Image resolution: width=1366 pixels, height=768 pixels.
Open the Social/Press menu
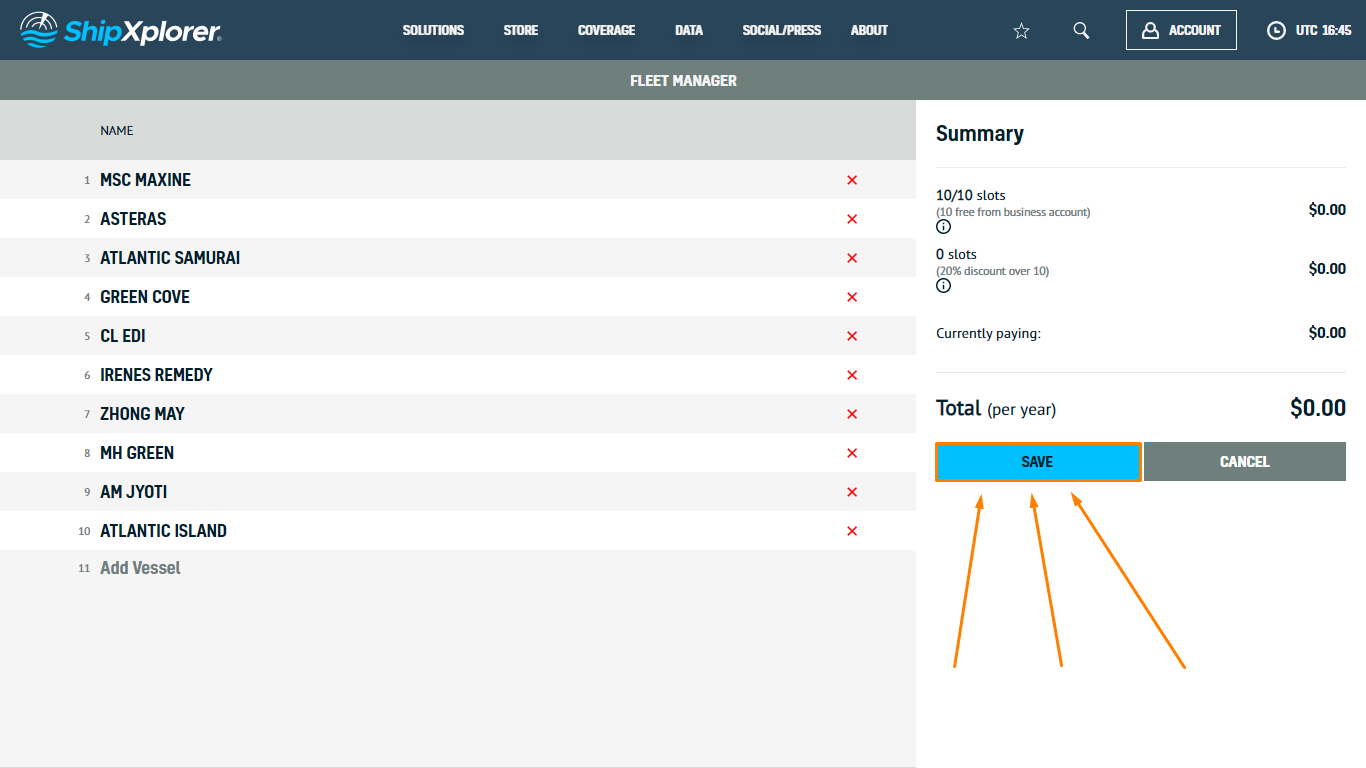point(782,30)
